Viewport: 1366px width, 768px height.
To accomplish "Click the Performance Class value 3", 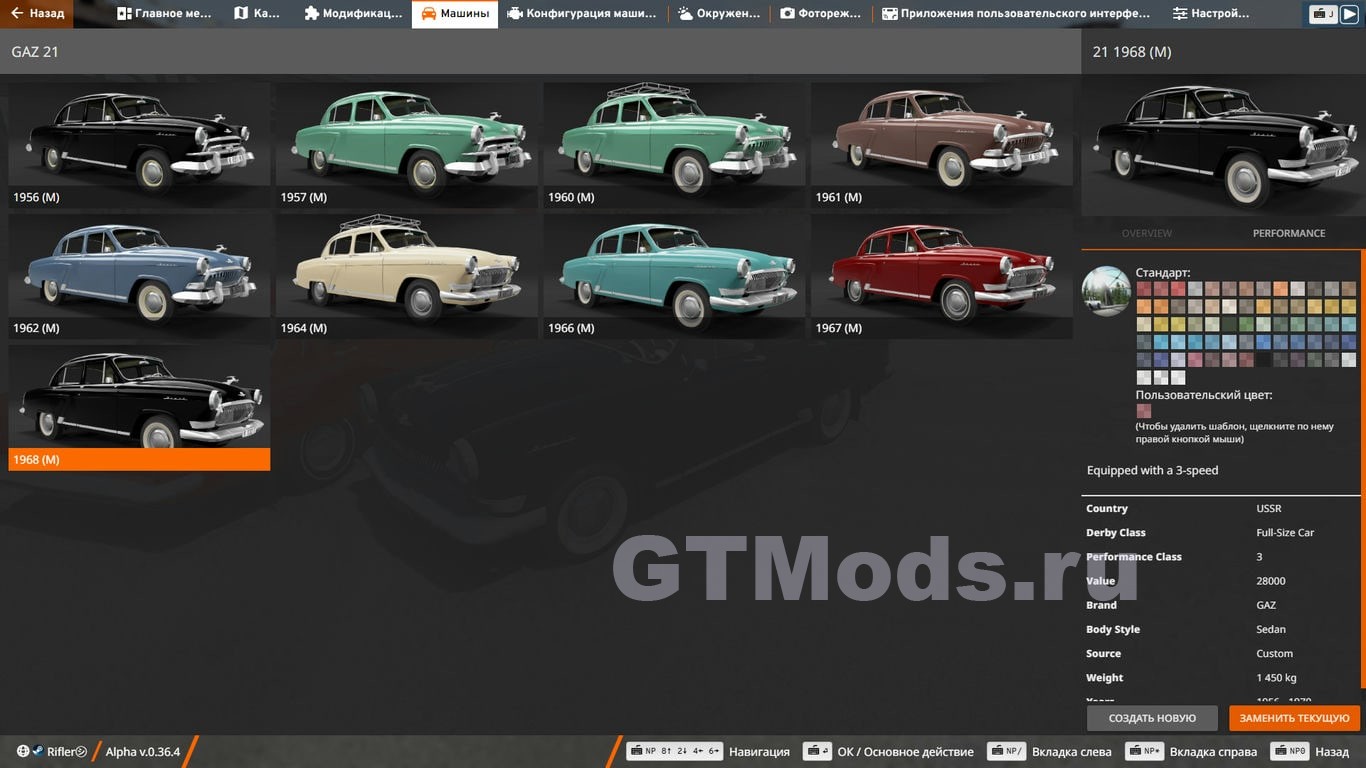I will [1259, 557].
